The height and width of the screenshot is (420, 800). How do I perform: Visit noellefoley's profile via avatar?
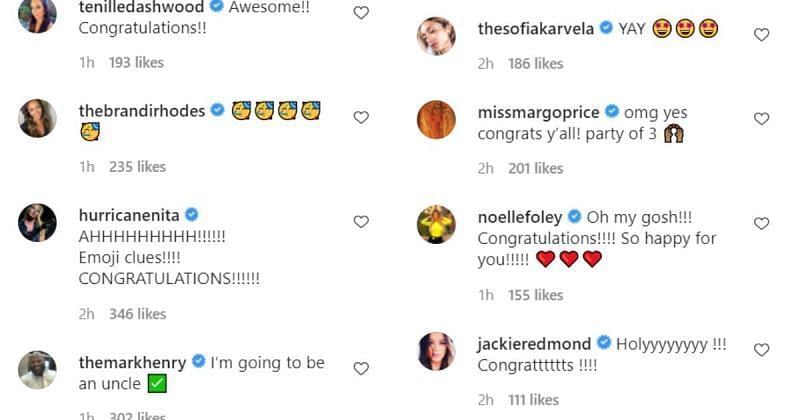point(436,224)
